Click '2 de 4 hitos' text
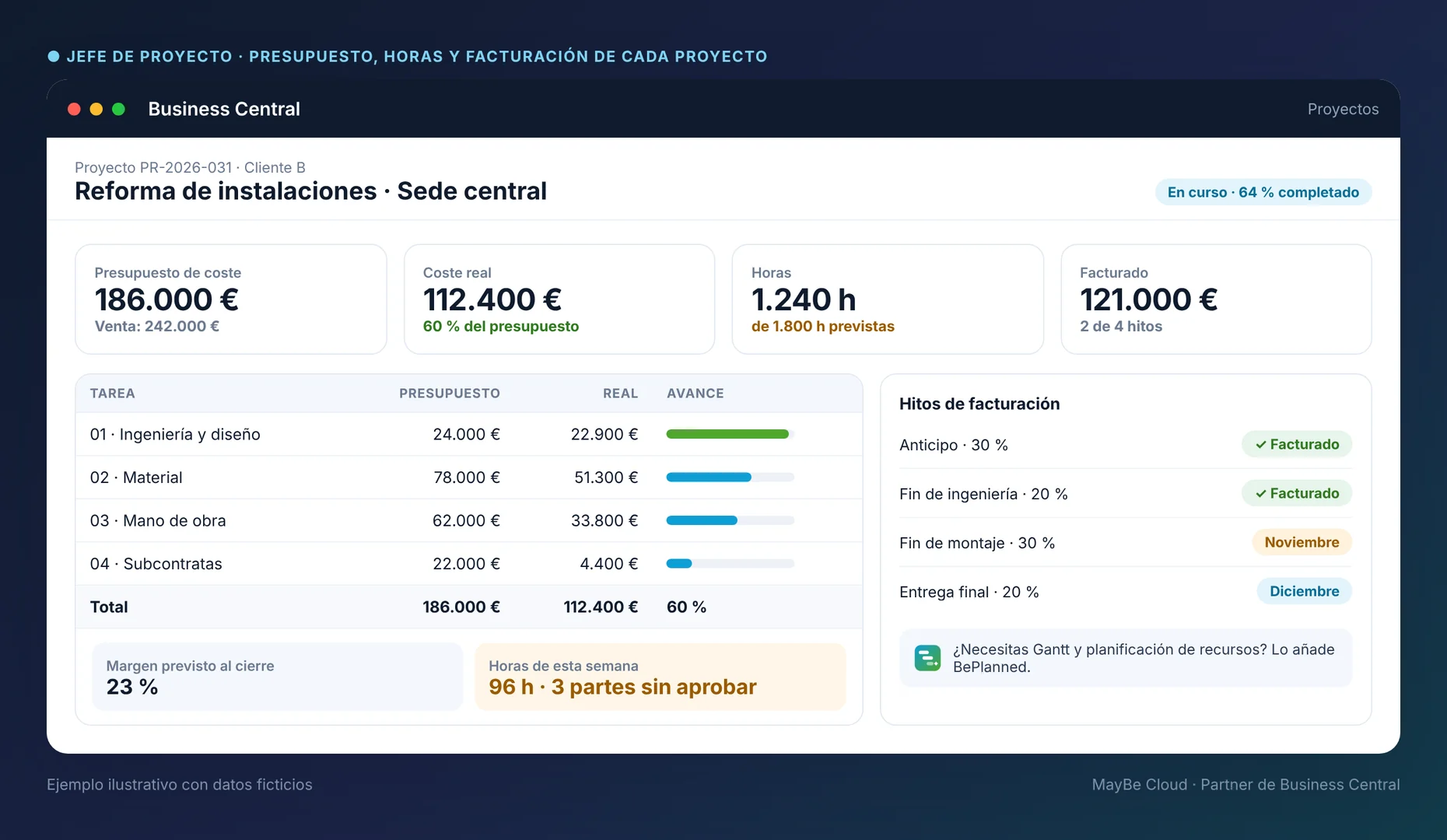Viewport: 1447px width, 840px height. [1121, 327]
